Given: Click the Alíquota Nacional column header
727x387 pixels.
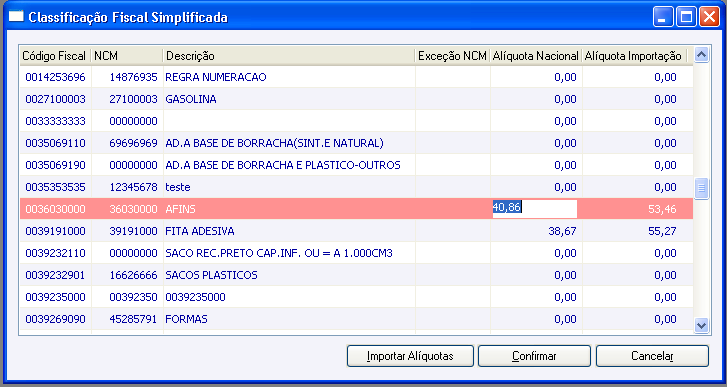Looking at the screenshot, I should click(536, 56).
